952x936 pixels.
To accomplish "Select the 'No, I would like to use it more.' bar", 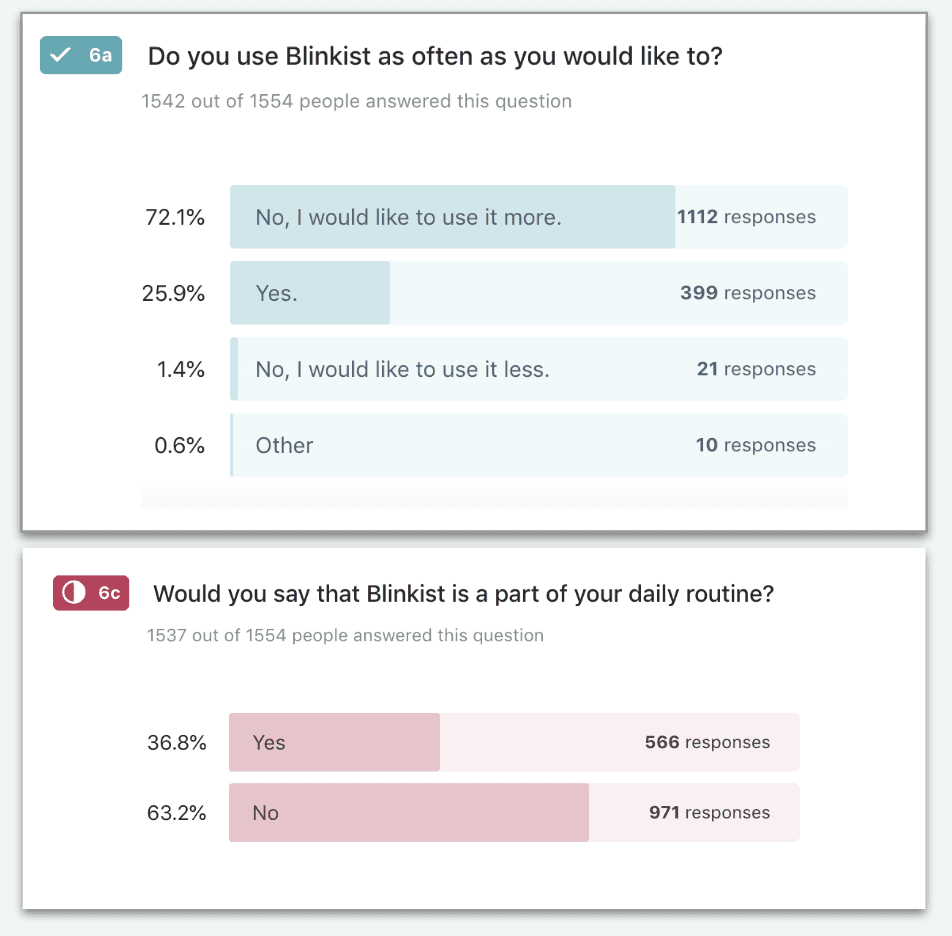I will (539, 217).
